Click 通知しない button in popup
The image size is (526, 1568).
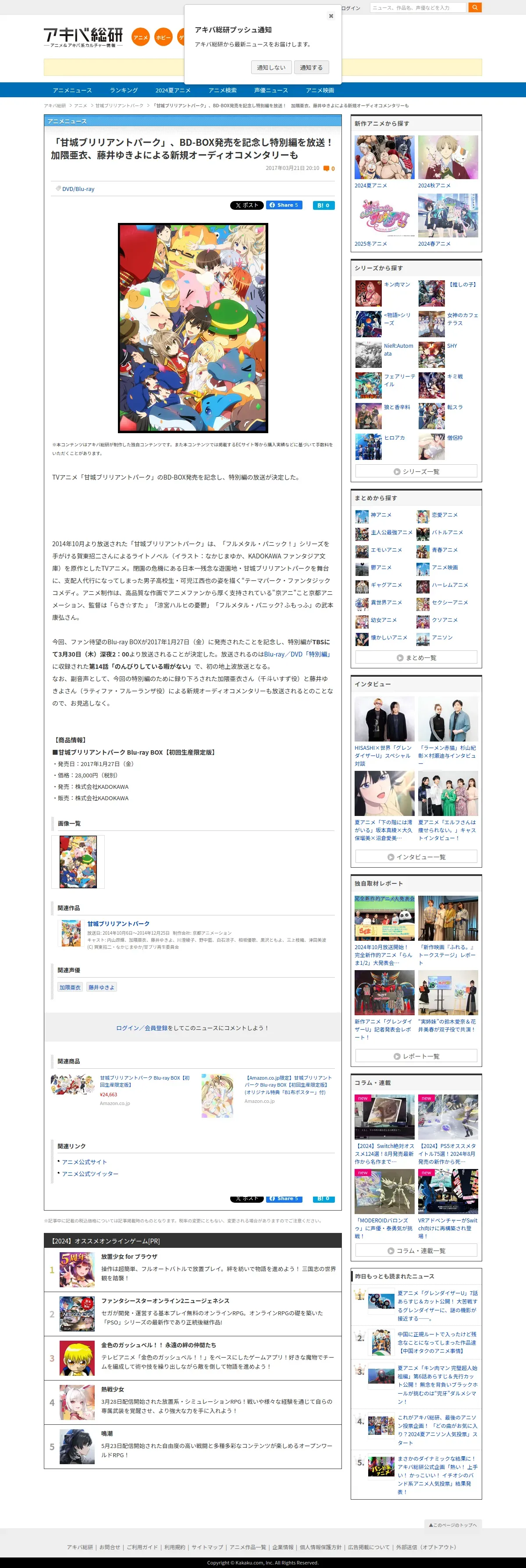(x=270, y=67)
